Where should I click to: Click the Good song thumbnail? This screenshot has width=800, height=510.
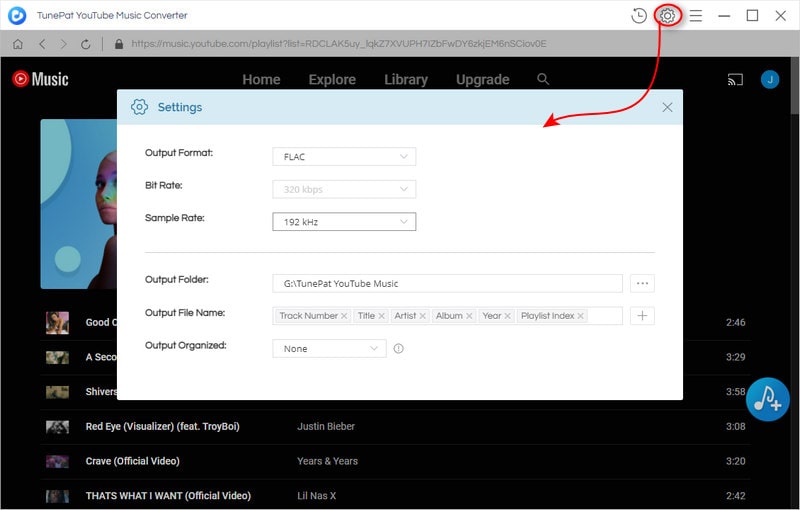click(58, 322)
